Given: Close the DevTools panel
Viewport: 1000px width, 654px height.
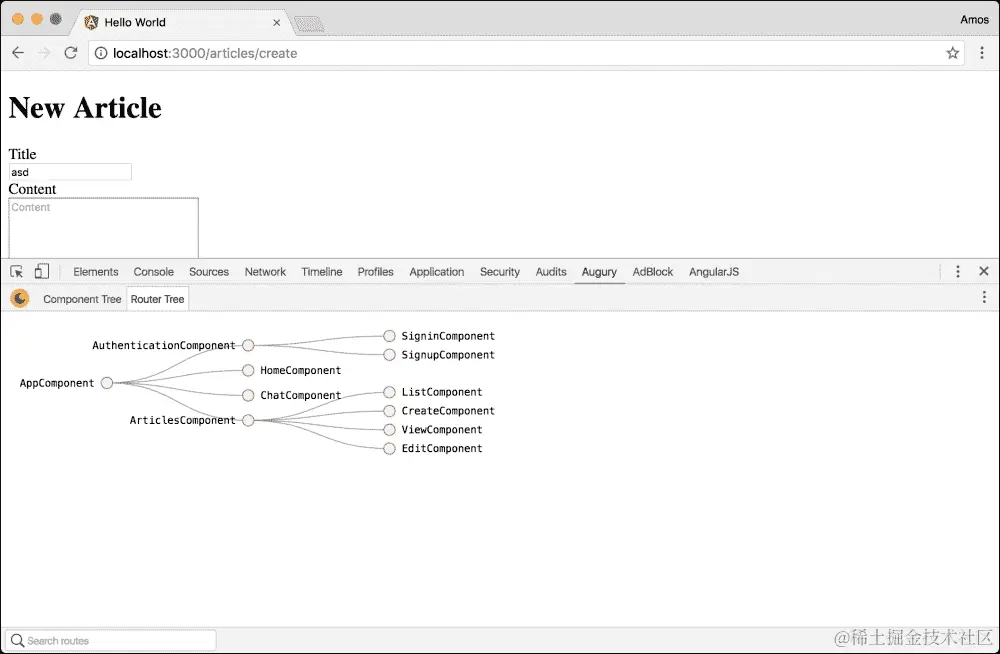Looking at the screenshot, I should click(x=984, y=271).
